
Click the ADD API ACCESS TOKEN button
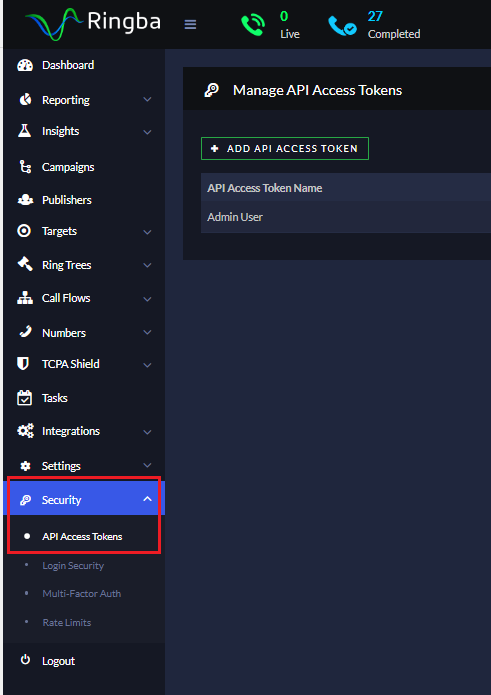[285, 148]
